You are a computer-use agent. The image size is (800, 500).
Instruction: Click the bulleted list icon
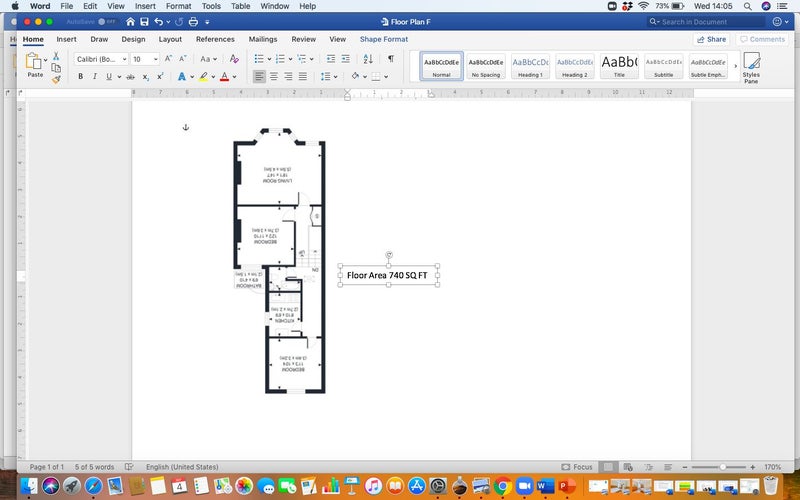[259, 59]
